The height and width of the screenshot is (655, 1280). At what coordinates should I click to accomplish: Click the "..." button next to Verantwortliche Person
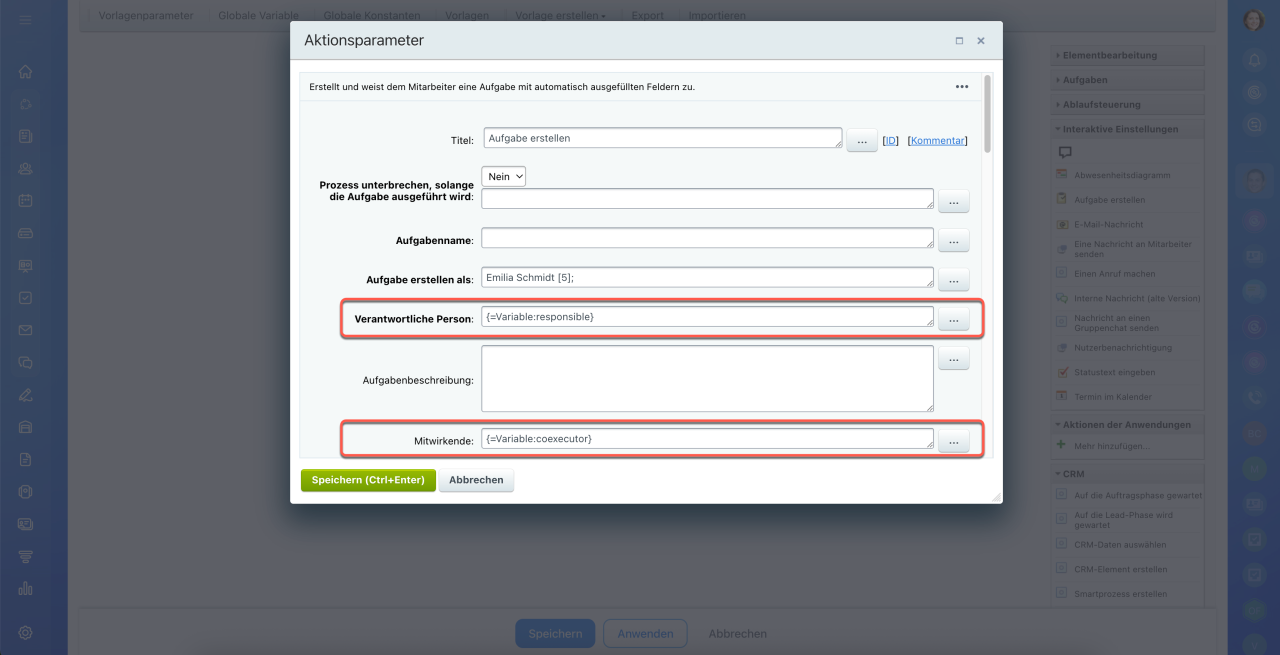(x=953, y=320)
